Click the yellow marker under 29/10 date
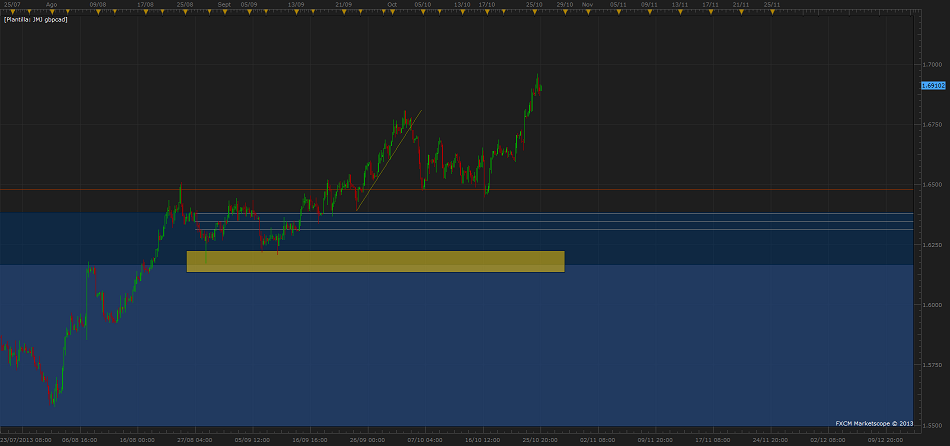 pos(565,11)
